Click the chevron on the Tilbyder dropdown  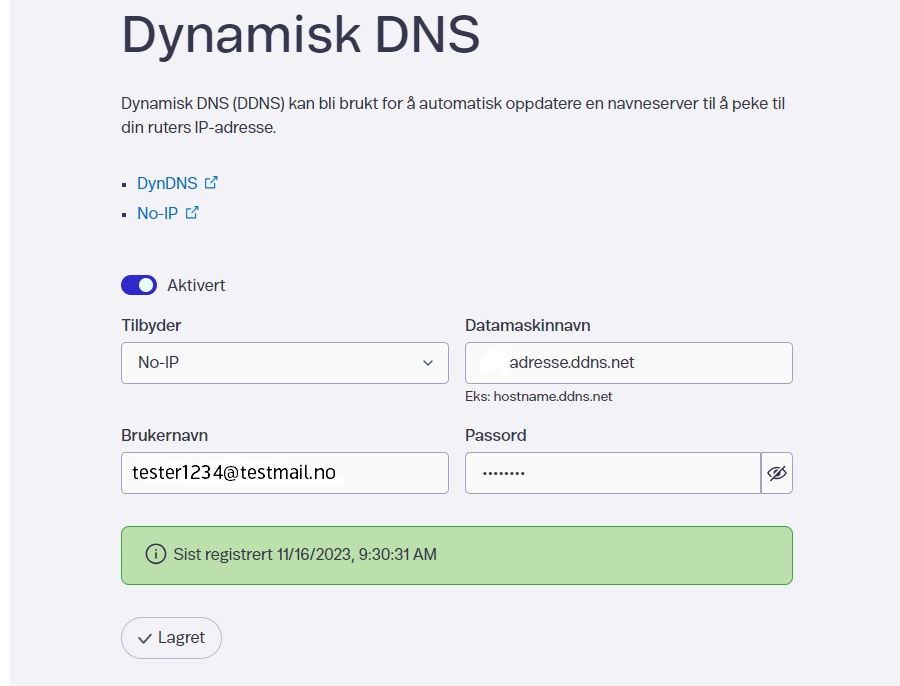(428, 362)
